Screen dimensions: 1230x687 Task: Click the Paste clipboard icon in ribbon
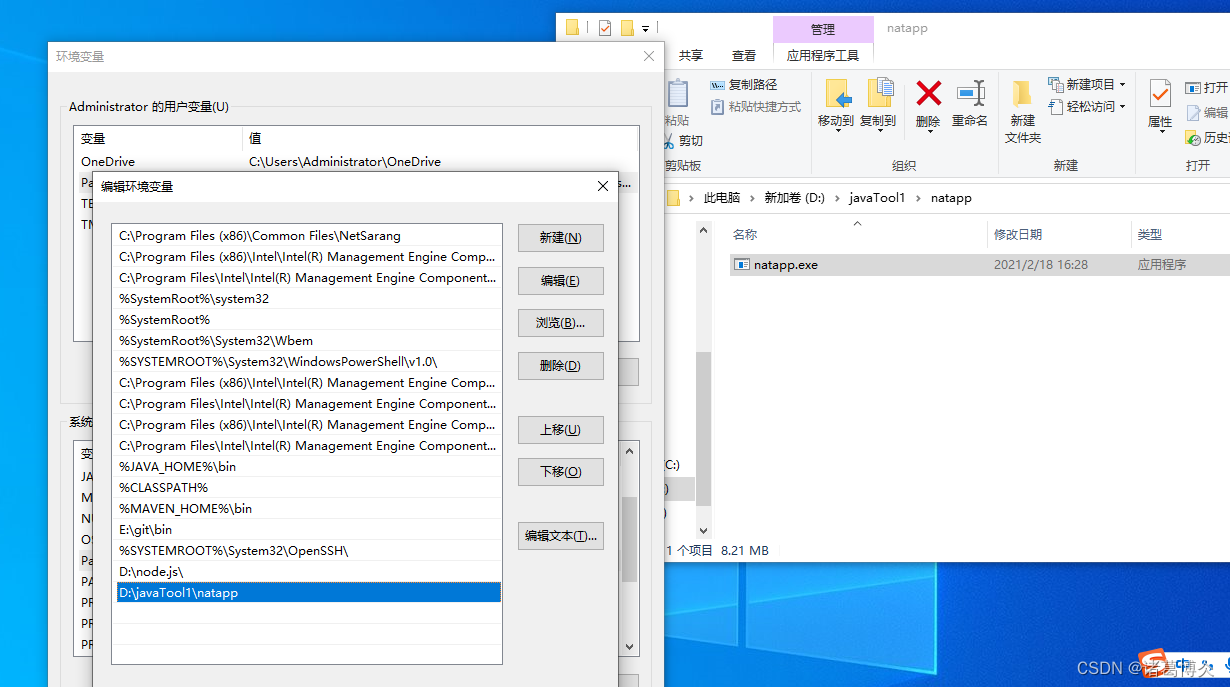678,94
